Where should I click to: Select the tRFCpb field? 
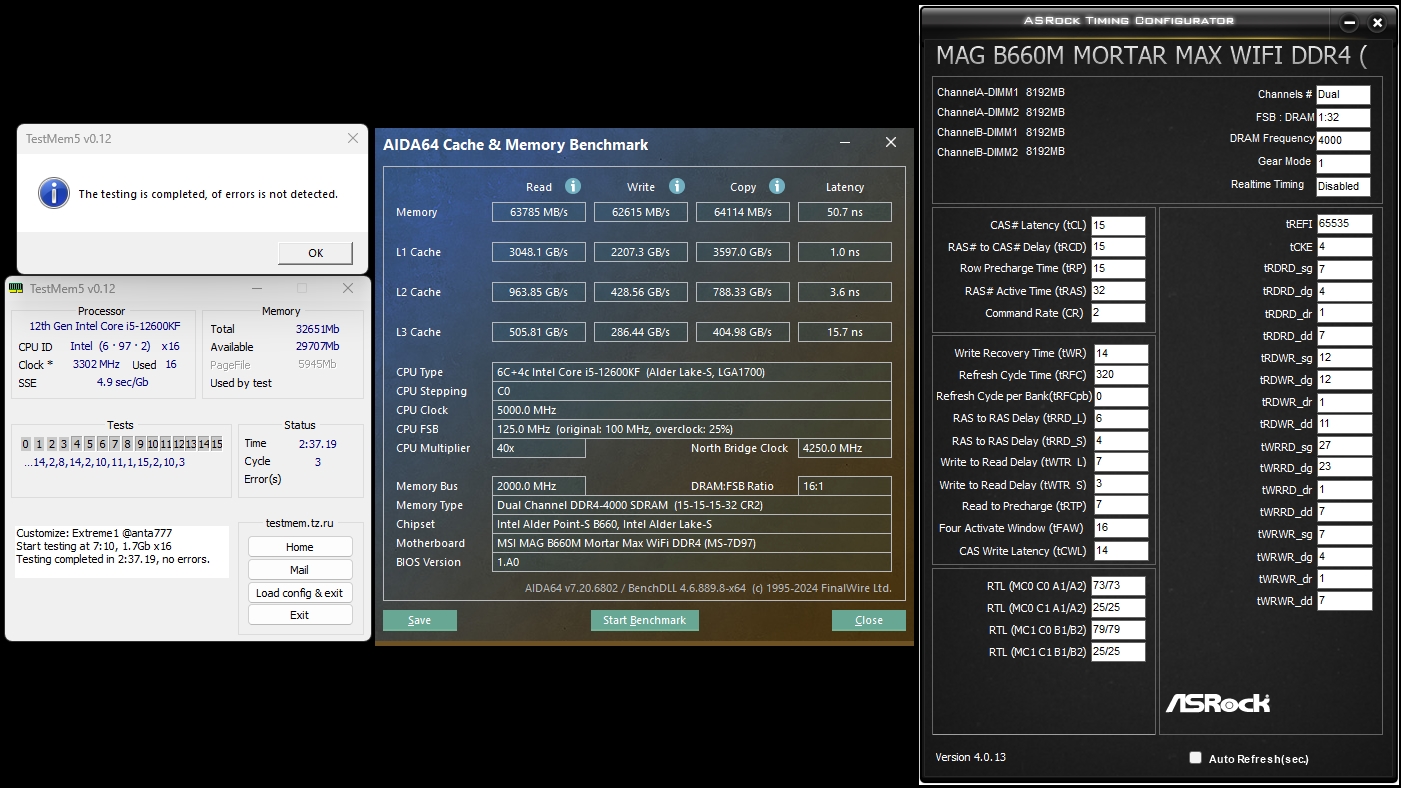click(1121, 397)
